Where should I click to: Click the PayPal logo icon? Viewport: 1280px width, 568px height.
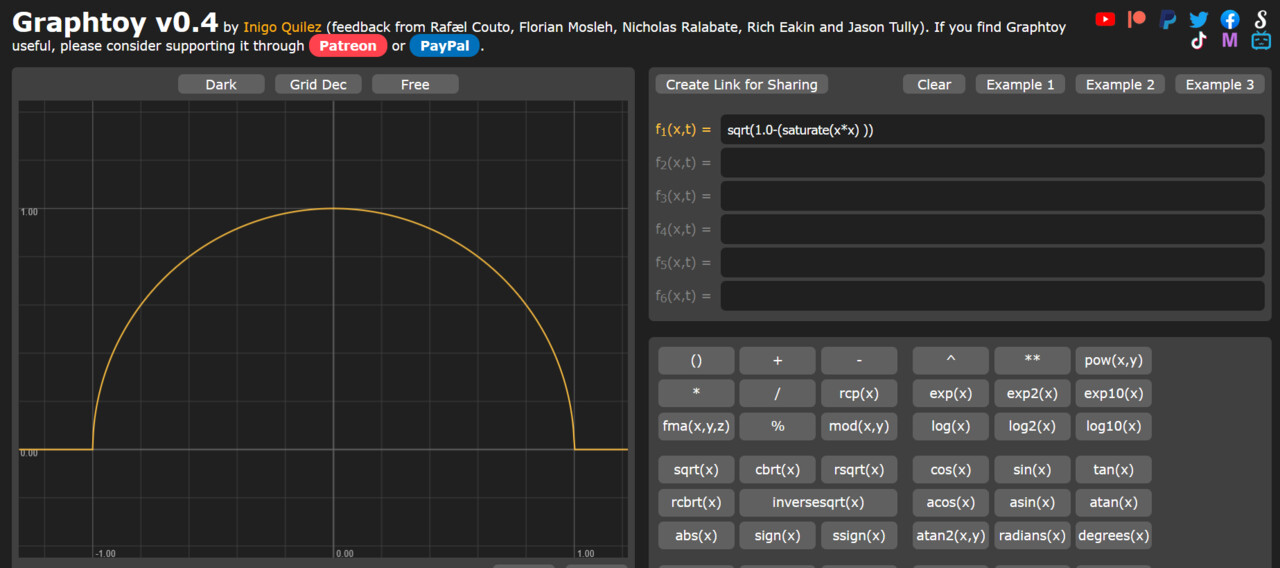pos(1167,19)
